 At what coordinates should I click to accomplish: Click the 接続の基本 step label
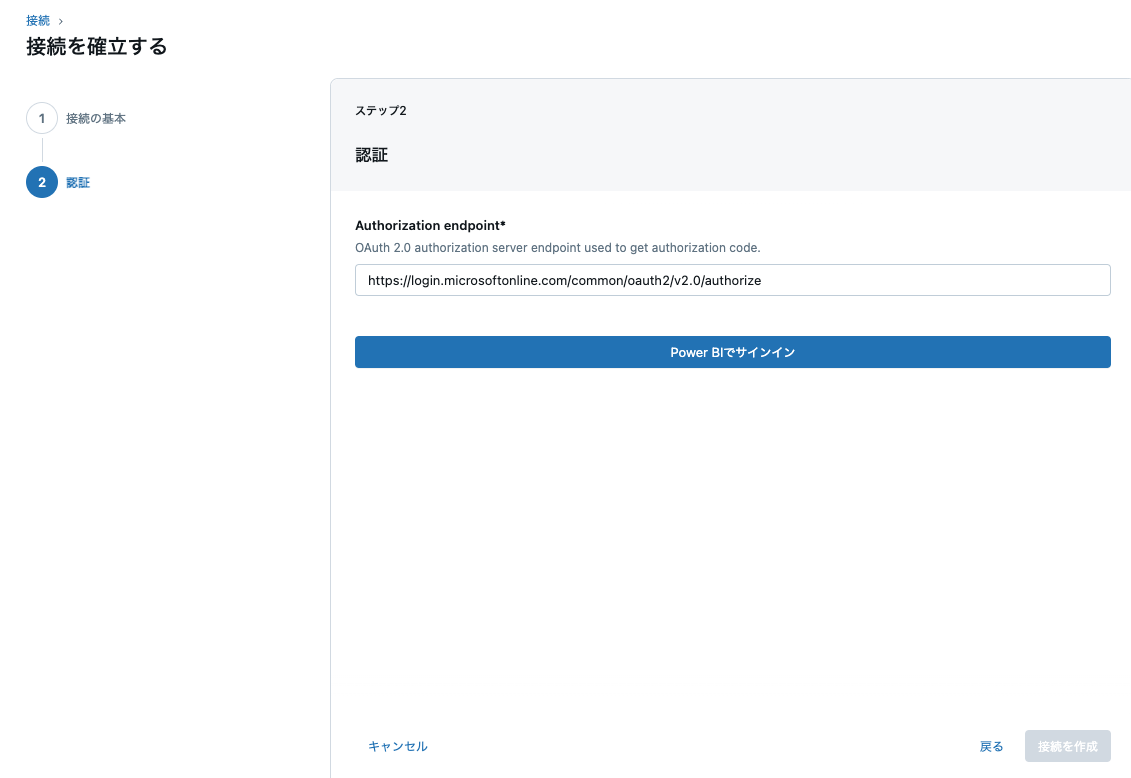(96, 118)
